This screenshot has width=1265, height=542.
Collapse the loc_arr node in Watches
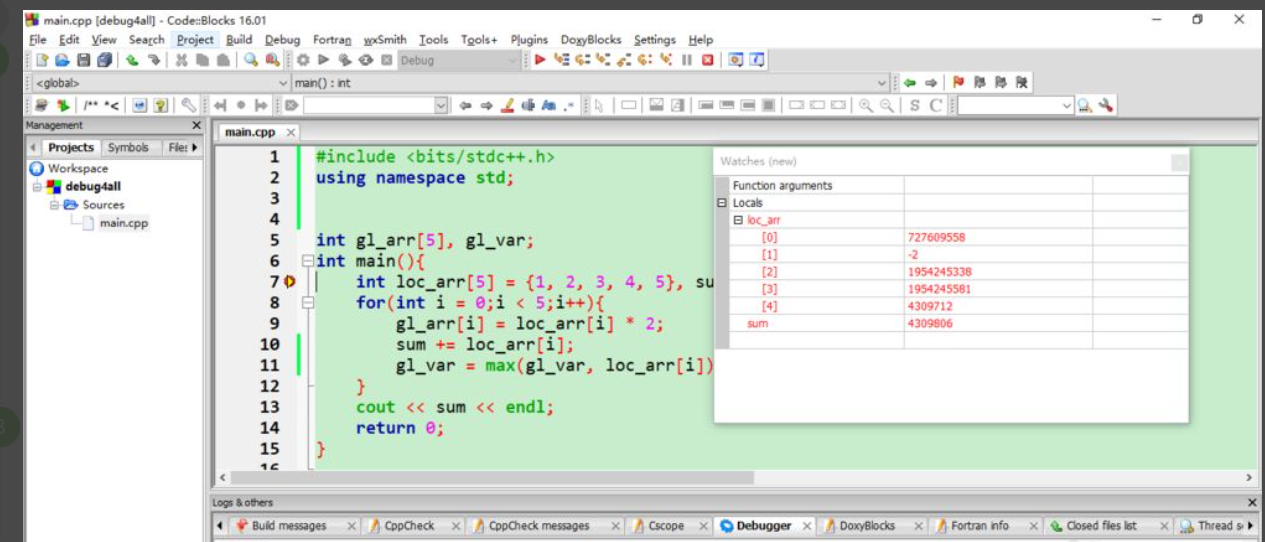coord(737,220)
